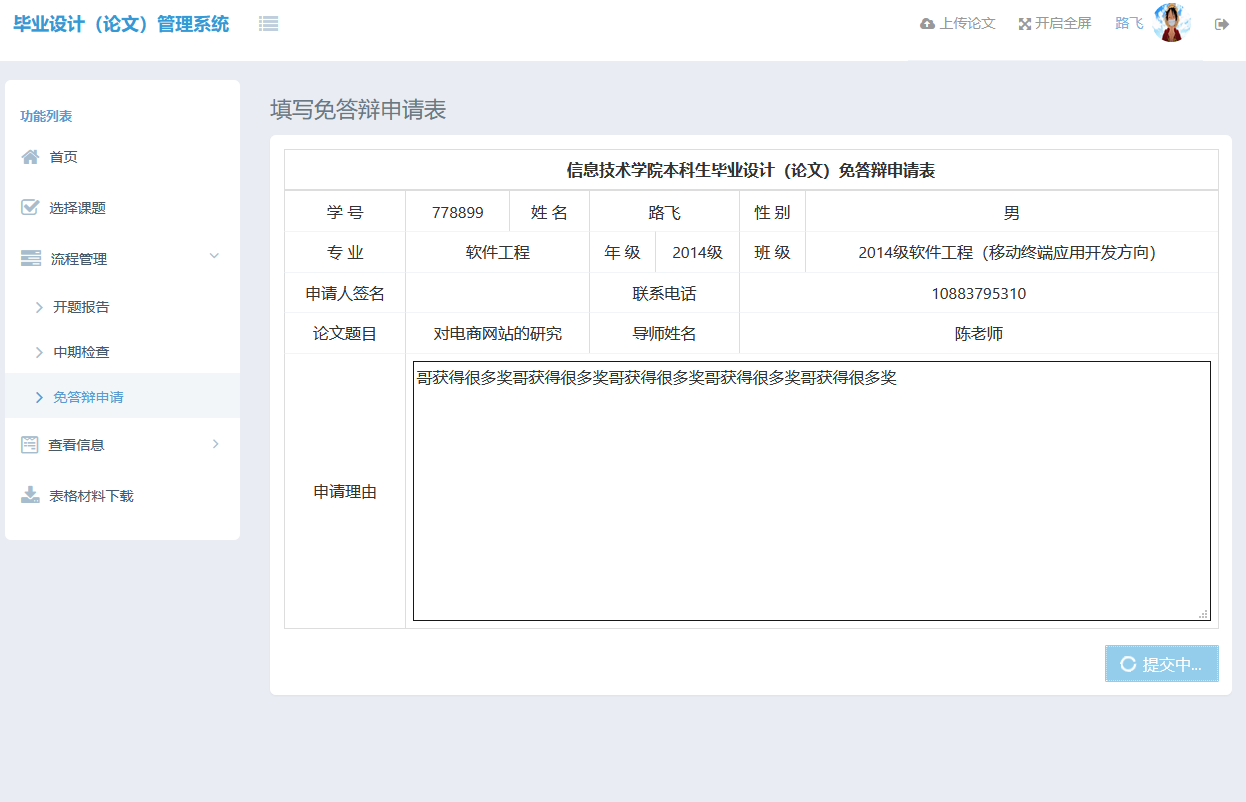Click the empty 申请人签名 signature cell
The height and width of the screenshot is (802, 1246).
click(x=497, y=293)
